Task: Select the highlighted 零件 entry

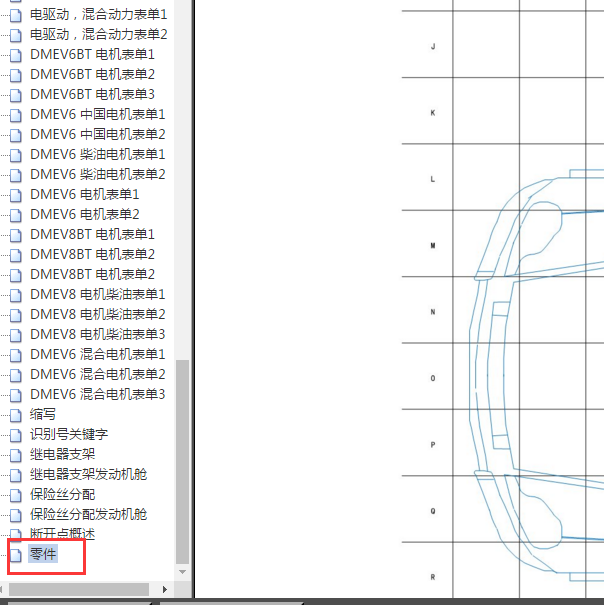Action: pyautogui.click(x=43, y=554)
